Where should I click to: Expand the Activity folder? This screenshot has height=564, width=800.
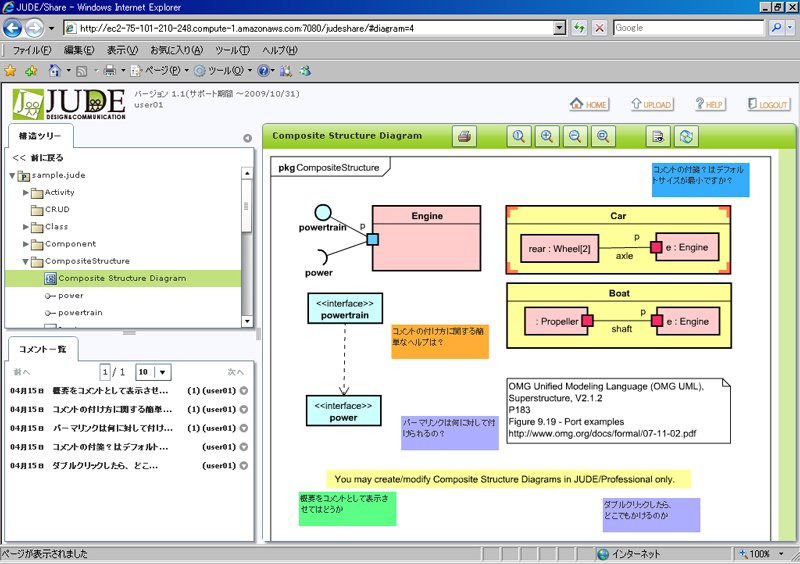point(26,192)
